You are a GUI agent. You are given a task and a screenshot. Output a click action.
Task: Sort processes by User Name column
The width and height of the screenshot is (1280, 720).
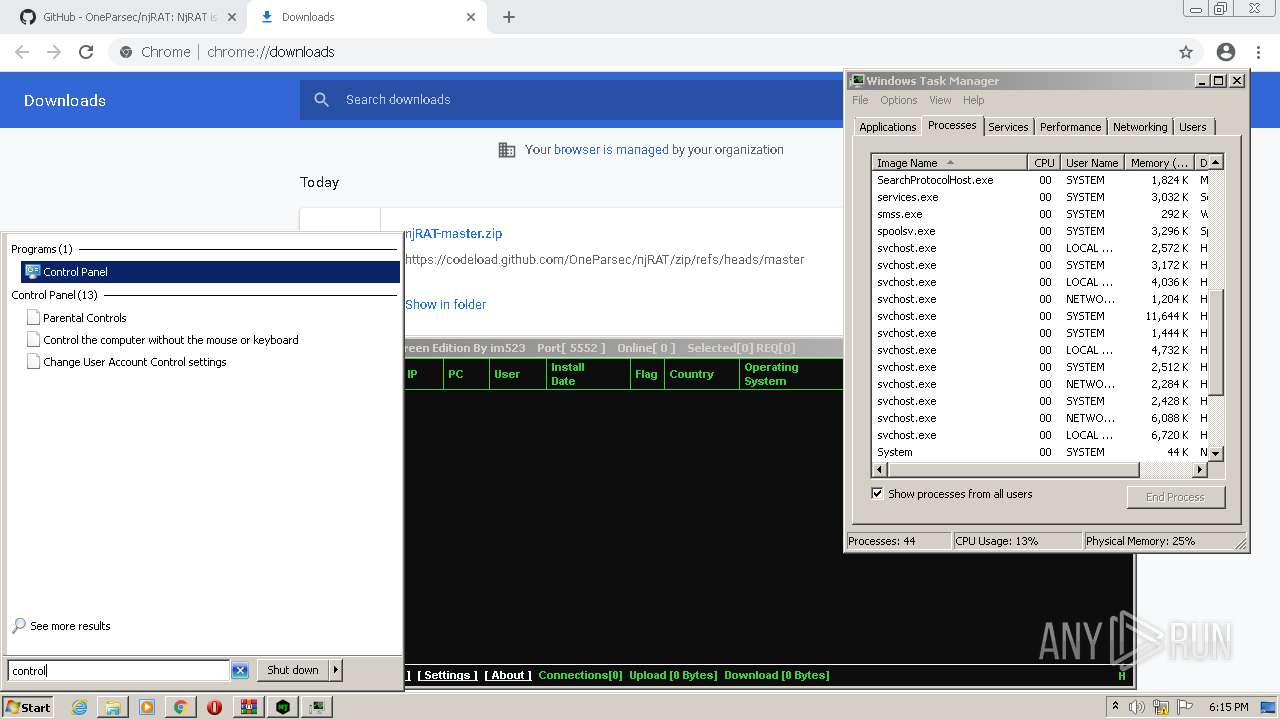pos(1092,162)
